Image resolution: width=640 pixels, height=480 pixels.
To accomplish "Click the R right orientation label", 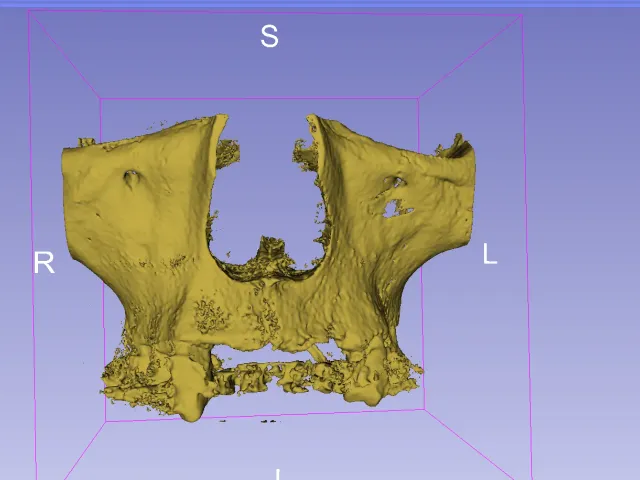I will coord(44,263).
